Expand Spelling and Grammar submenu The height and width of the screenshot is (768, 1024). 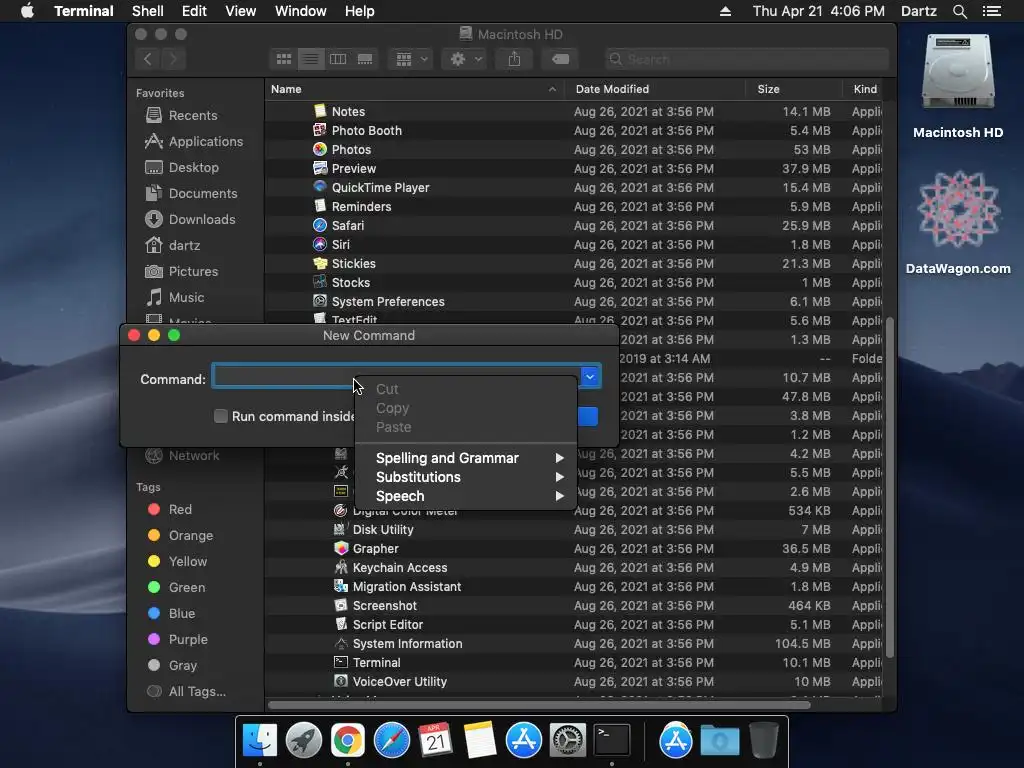tap(466, 458)
